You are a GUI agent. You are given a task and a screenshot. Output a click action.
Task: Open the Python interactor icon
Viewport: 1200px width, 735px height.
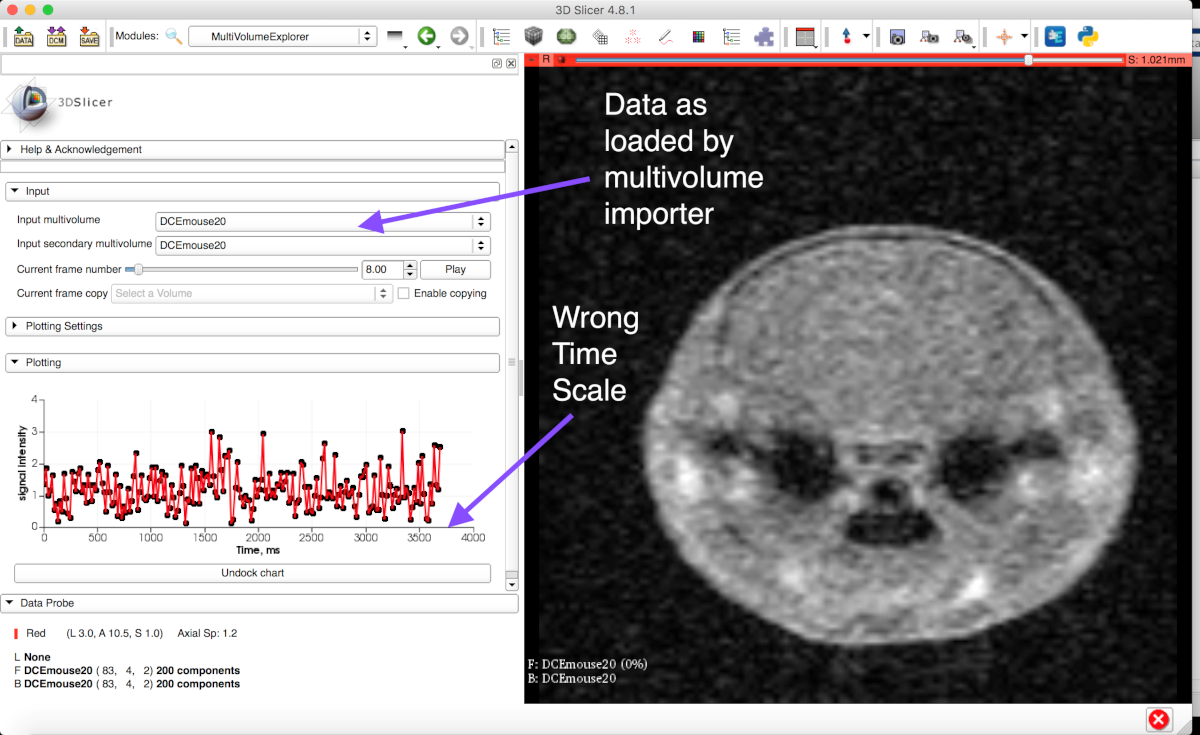point(1089,37)
